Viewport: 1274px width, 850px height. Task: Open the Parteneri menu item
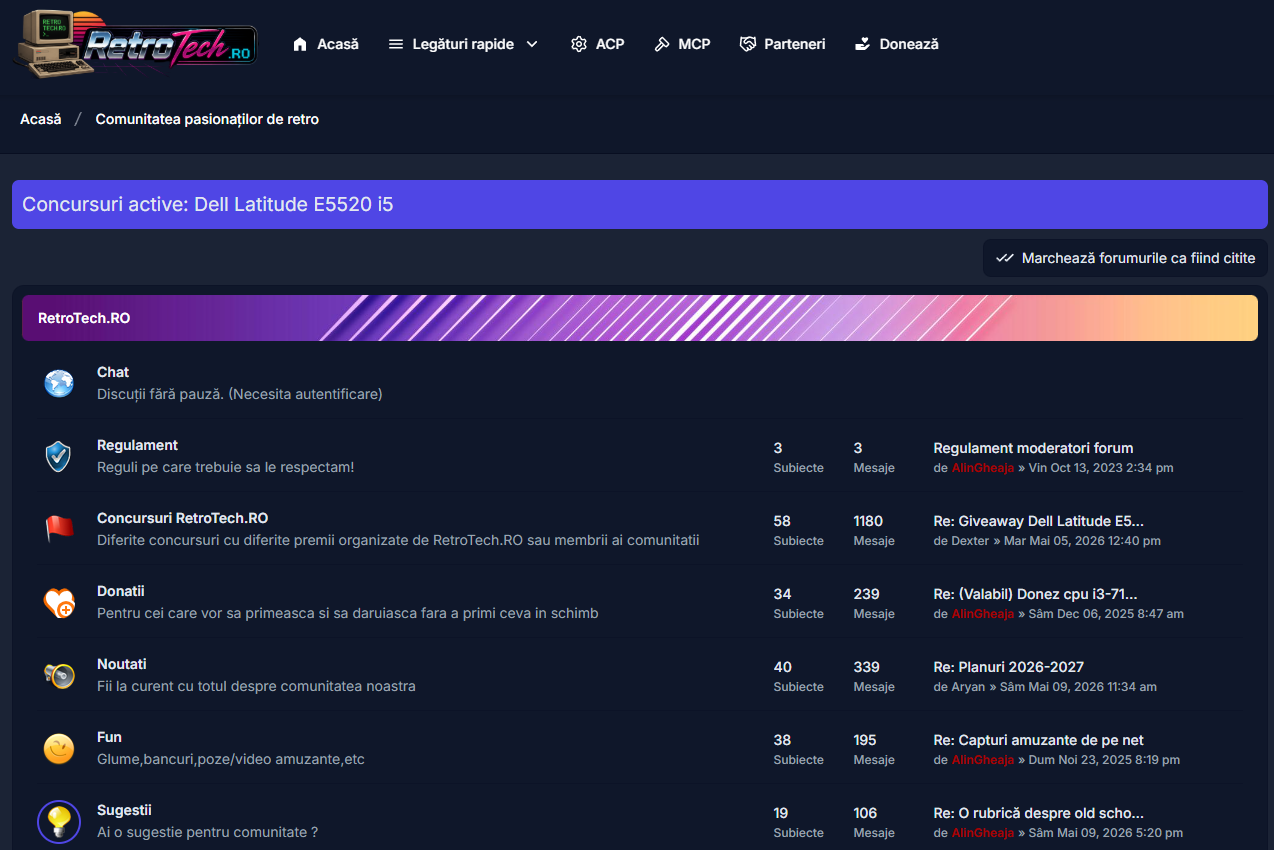(x=782, y=44)
